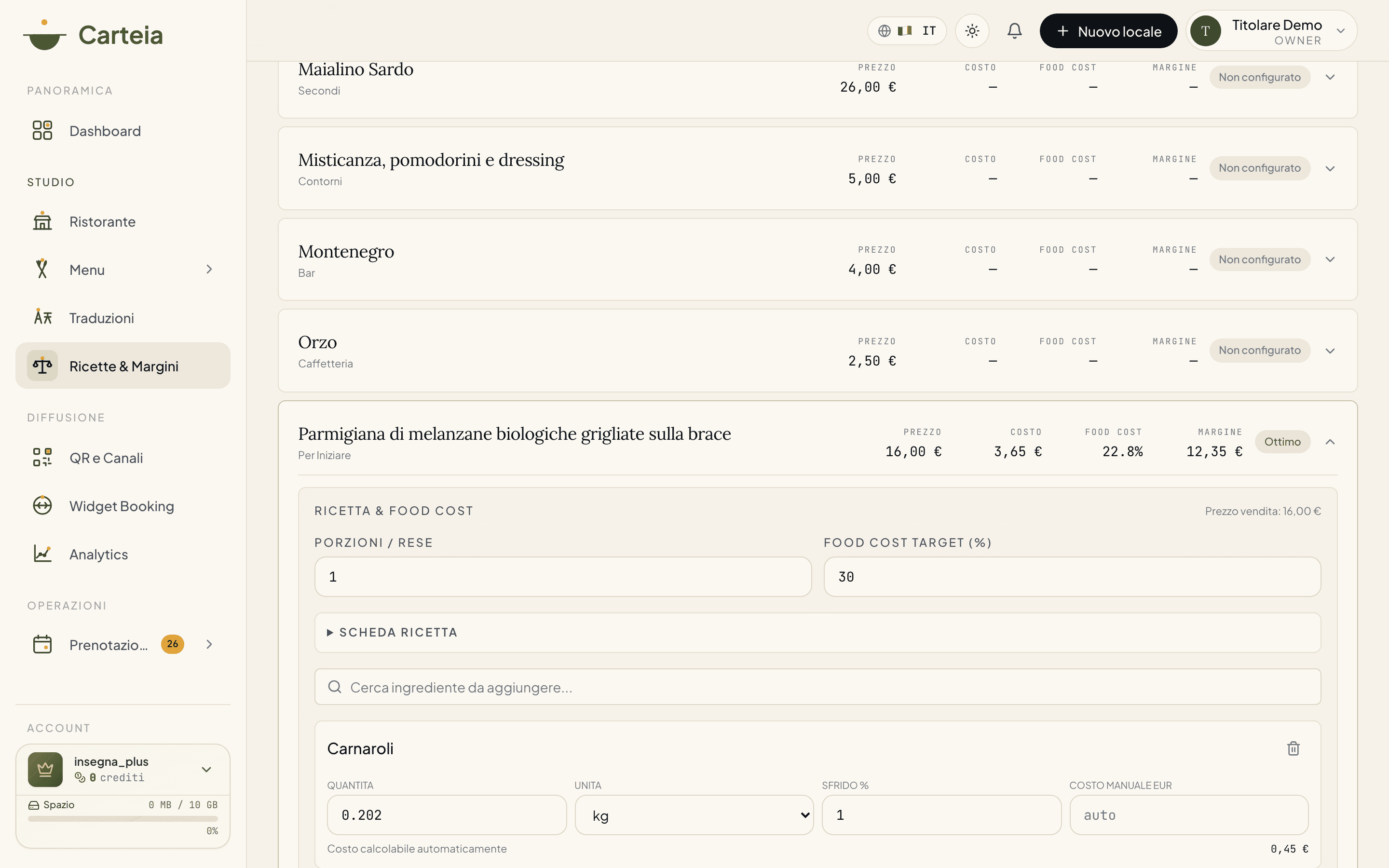Delete the Carnaroli ingredient trash icon
The width and height of the screenshot is (1389, 868).
click(1293, 748)
